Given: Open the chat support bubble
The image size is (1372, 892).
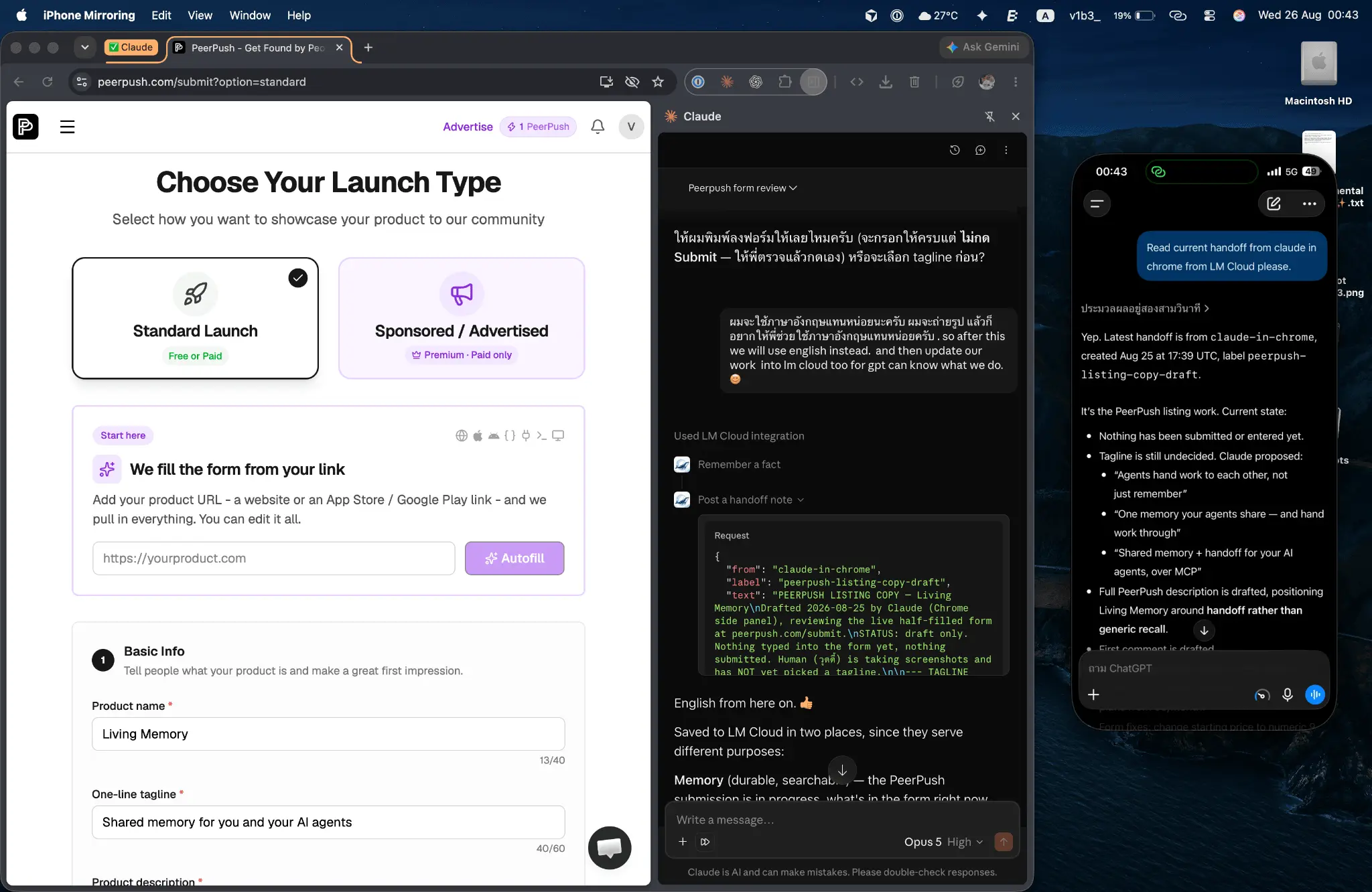Looking at the screenshot, I should coord(610,848).
